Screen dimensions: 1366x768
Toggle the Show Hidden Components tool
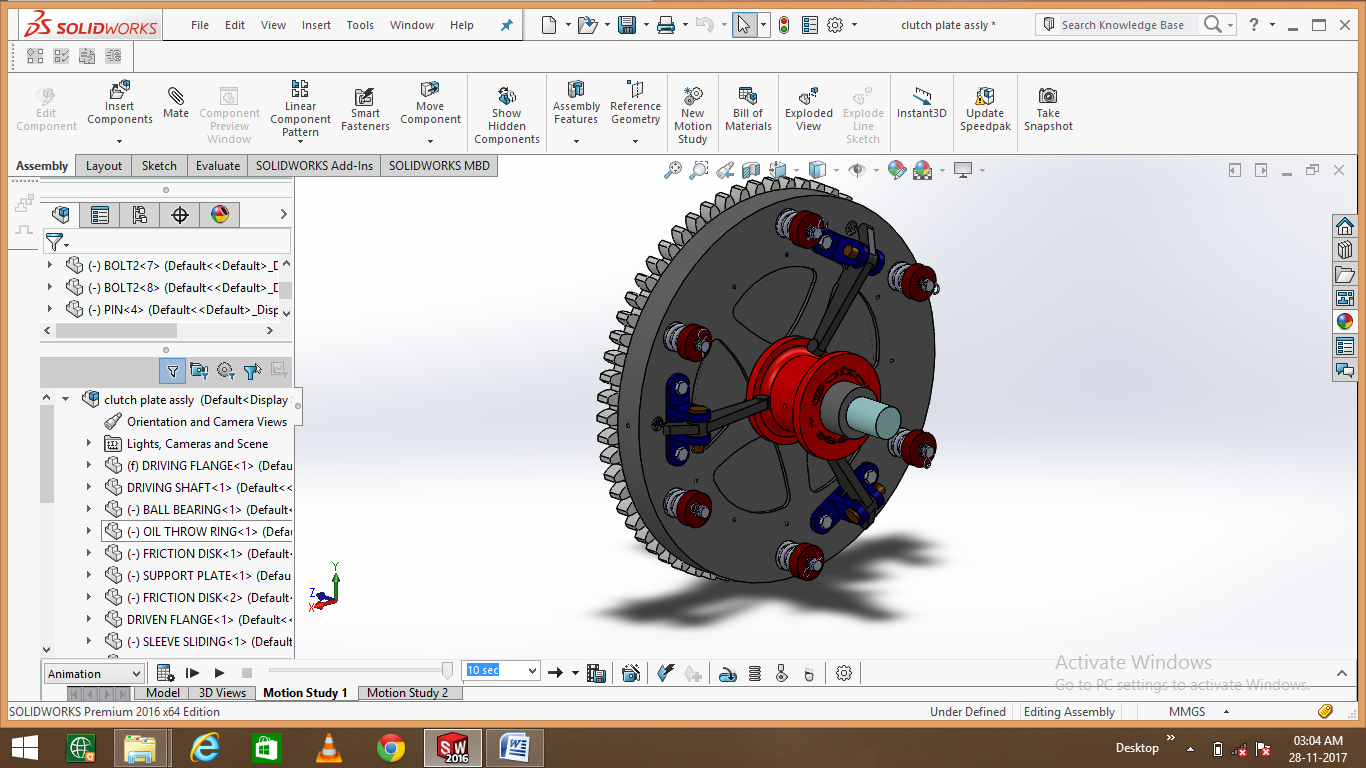pos(506,105)
